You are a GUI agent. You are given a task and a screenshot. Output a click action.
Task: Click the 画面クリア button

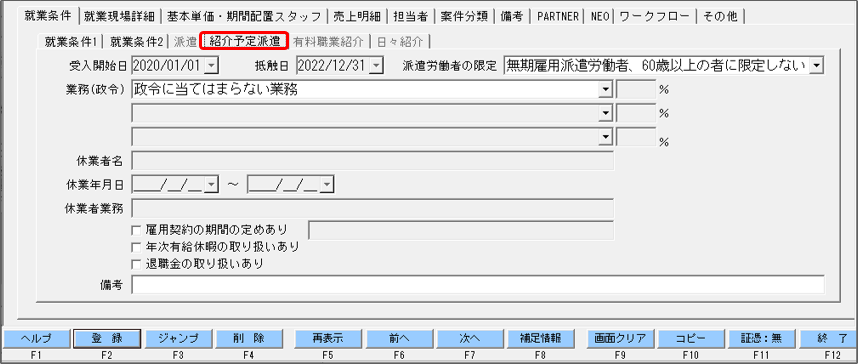(x=620, y=338)
